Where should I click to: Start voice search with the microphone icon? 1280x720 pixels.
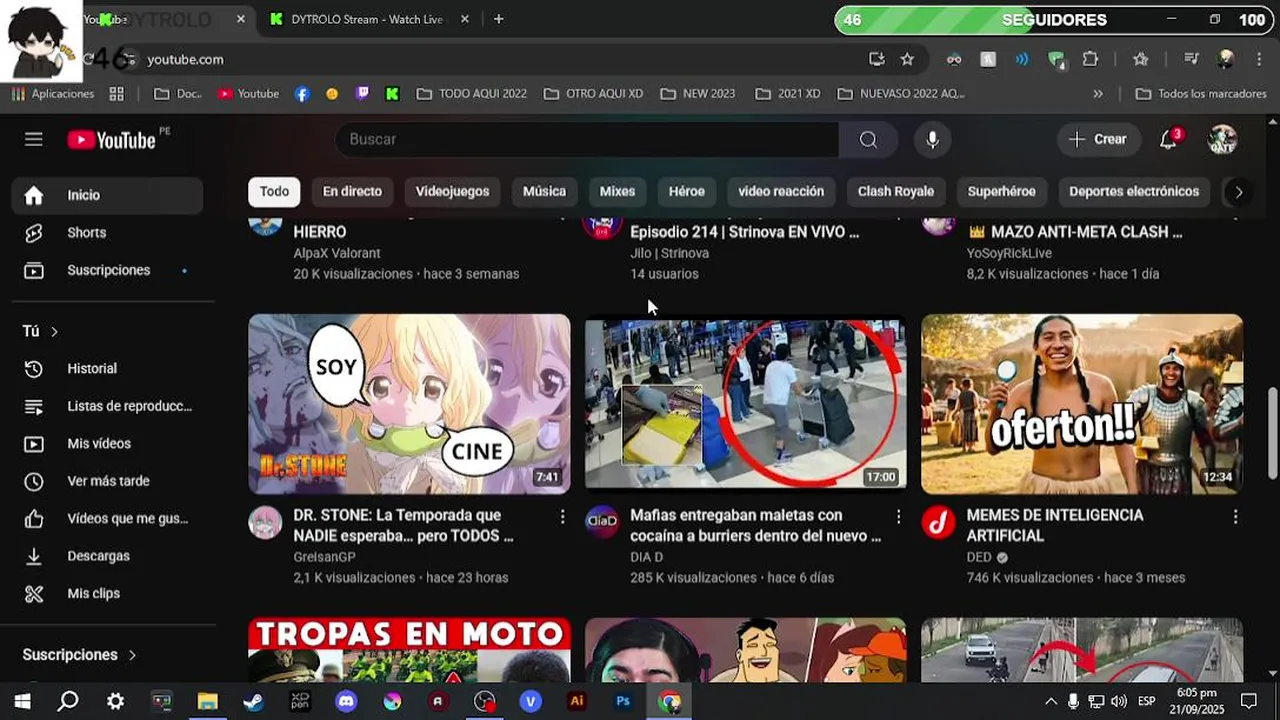(x=932, y=139)
